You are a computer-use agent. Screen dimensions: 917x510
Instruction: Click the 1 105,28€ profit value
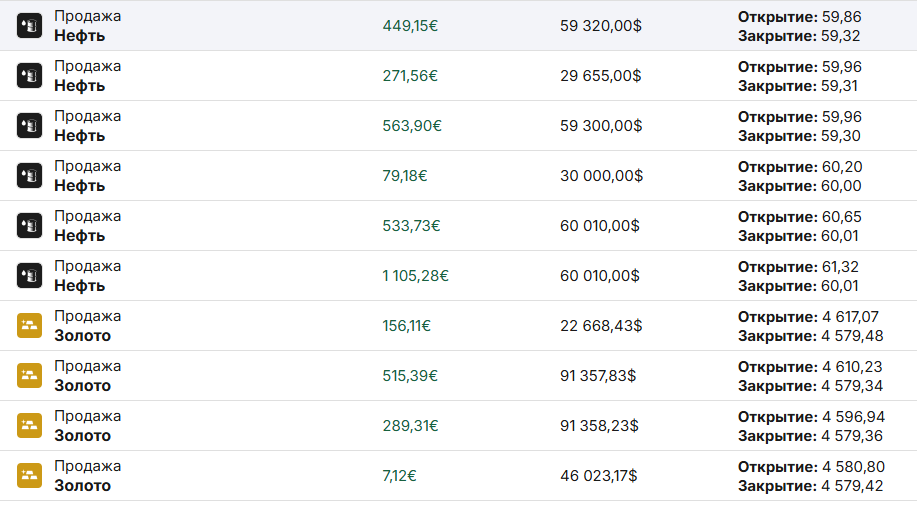tap(415, 276)
